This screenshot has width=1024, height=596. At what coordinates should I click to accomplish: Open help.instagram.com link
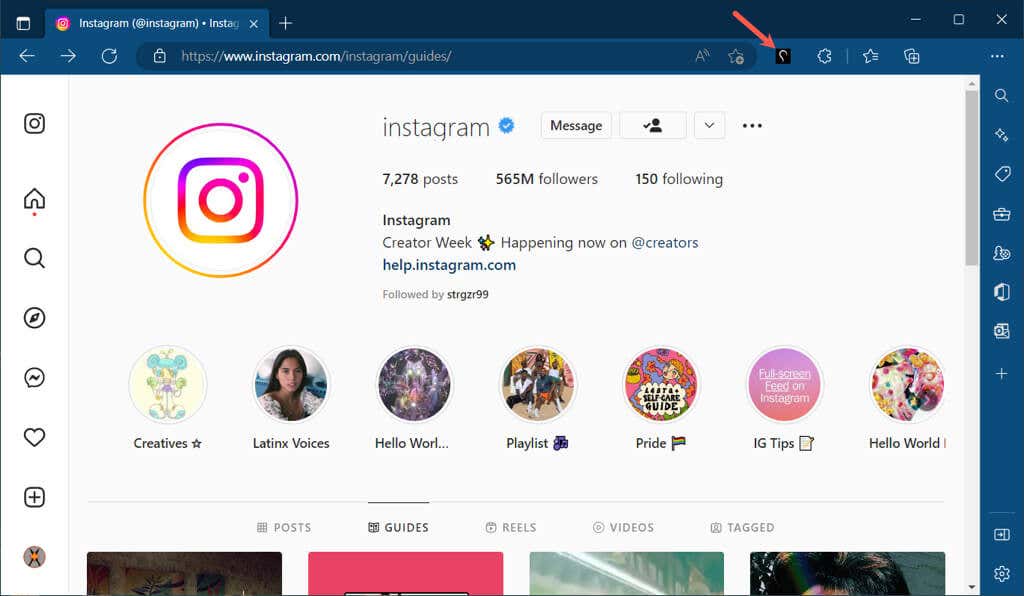[449, 265]
